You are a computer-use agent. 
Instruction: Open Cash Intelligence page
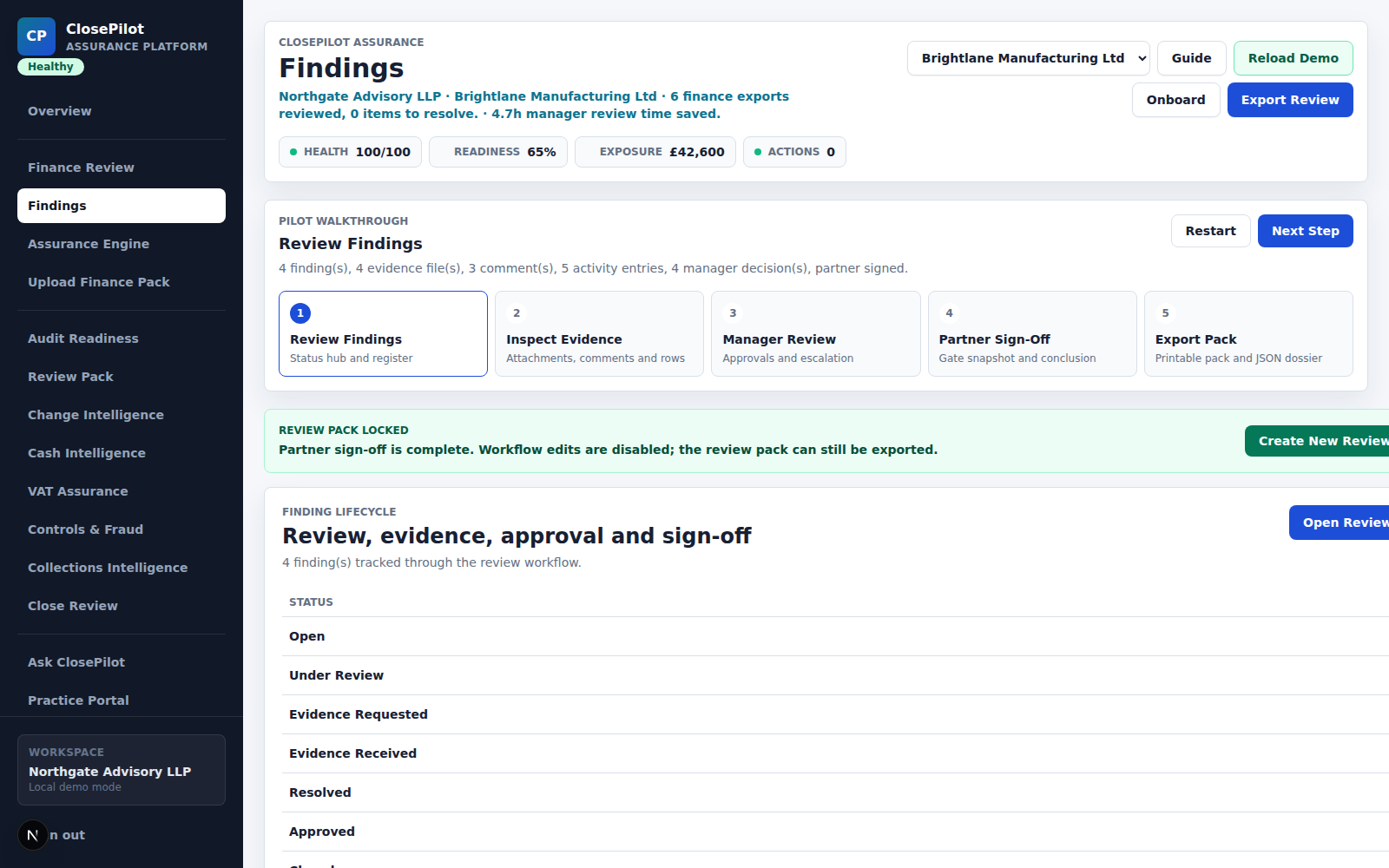(122, 453)
